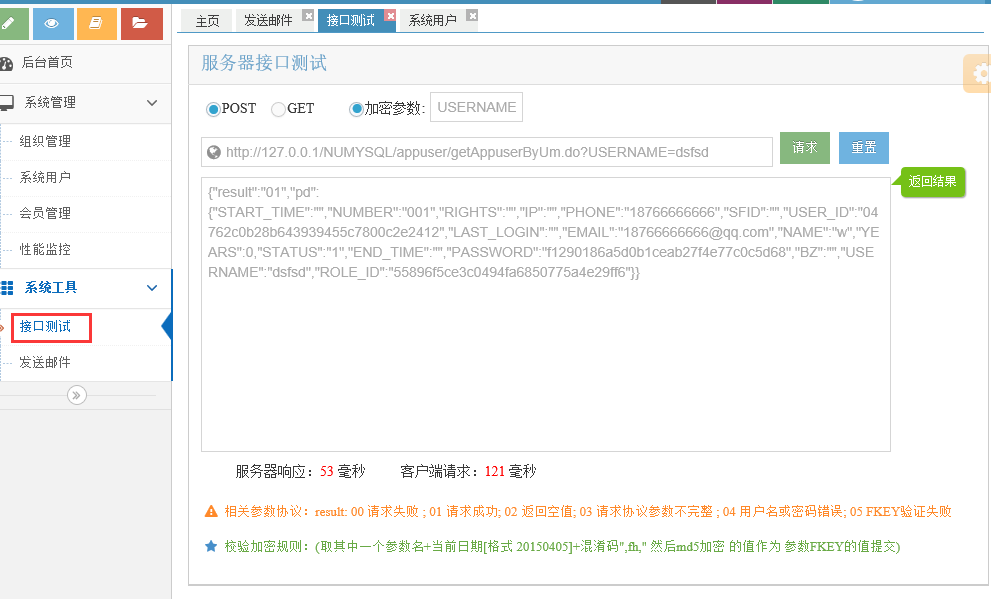
Task: Click the blue eye view icon
Action: pos(52,24)
